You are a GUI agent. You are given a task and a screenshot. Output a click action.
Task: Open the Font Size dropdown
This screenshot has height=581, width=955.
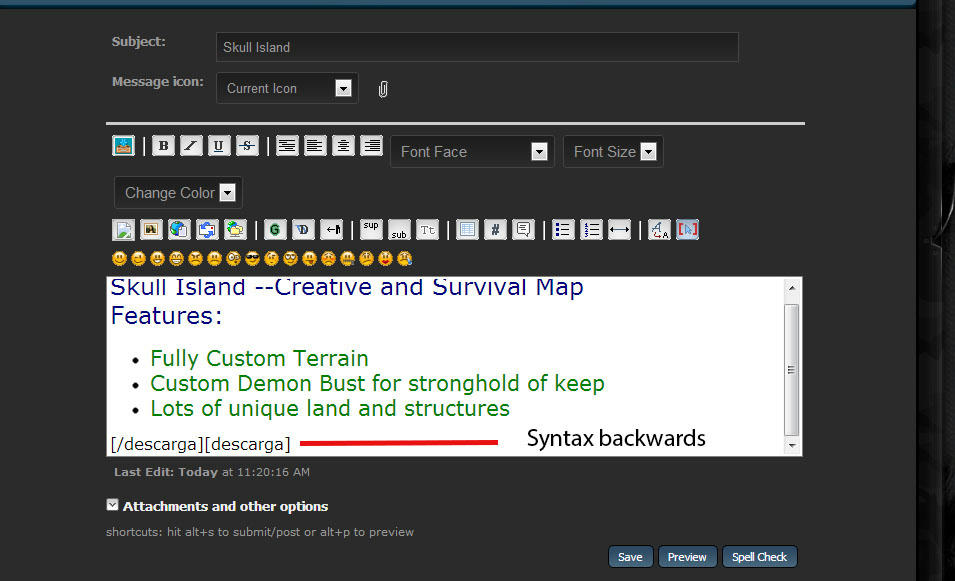point(613,152)
